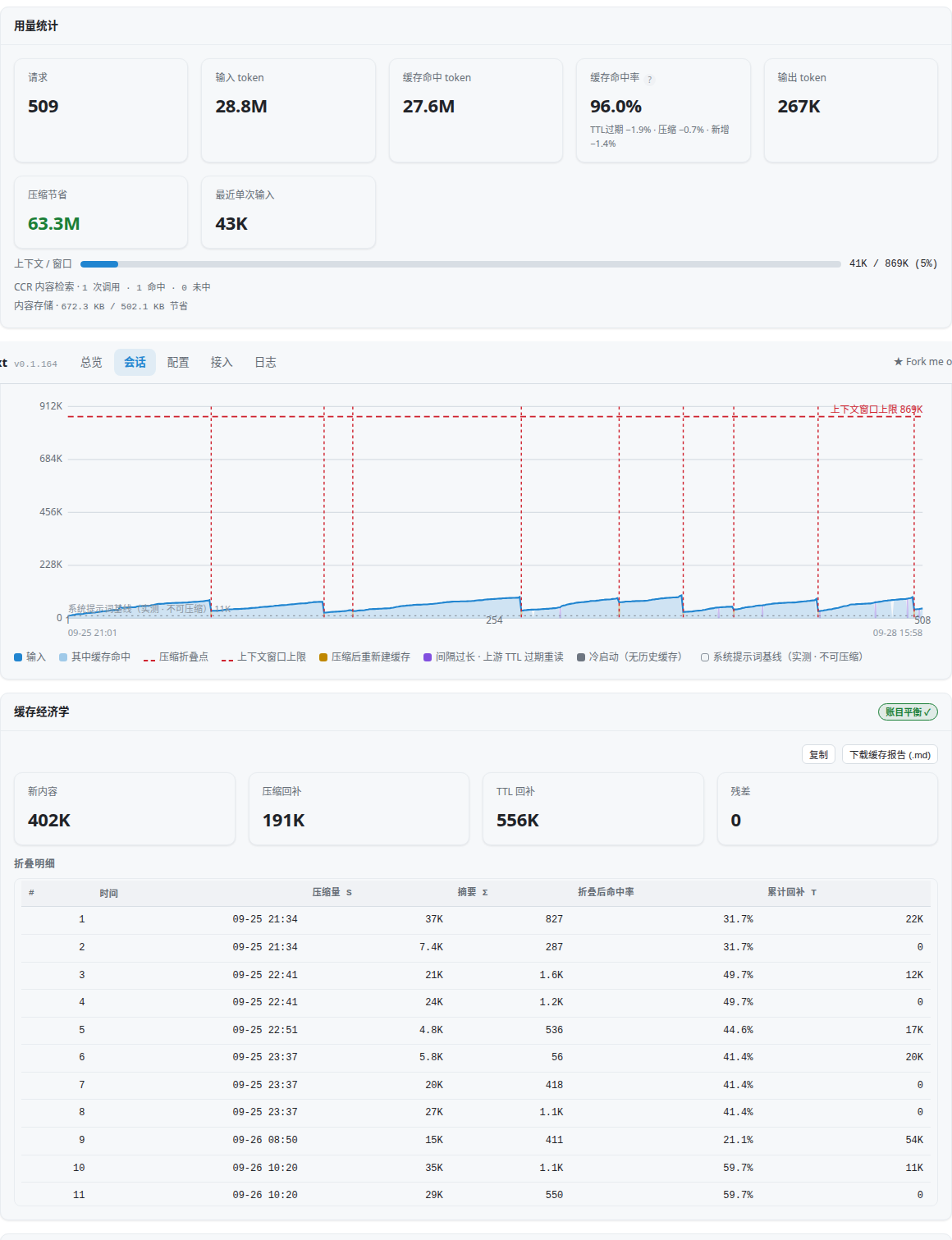The height and width of the screenshot is (1240, 952).
Task: Open the 接入 tab
Action: [x=222, y=362]
